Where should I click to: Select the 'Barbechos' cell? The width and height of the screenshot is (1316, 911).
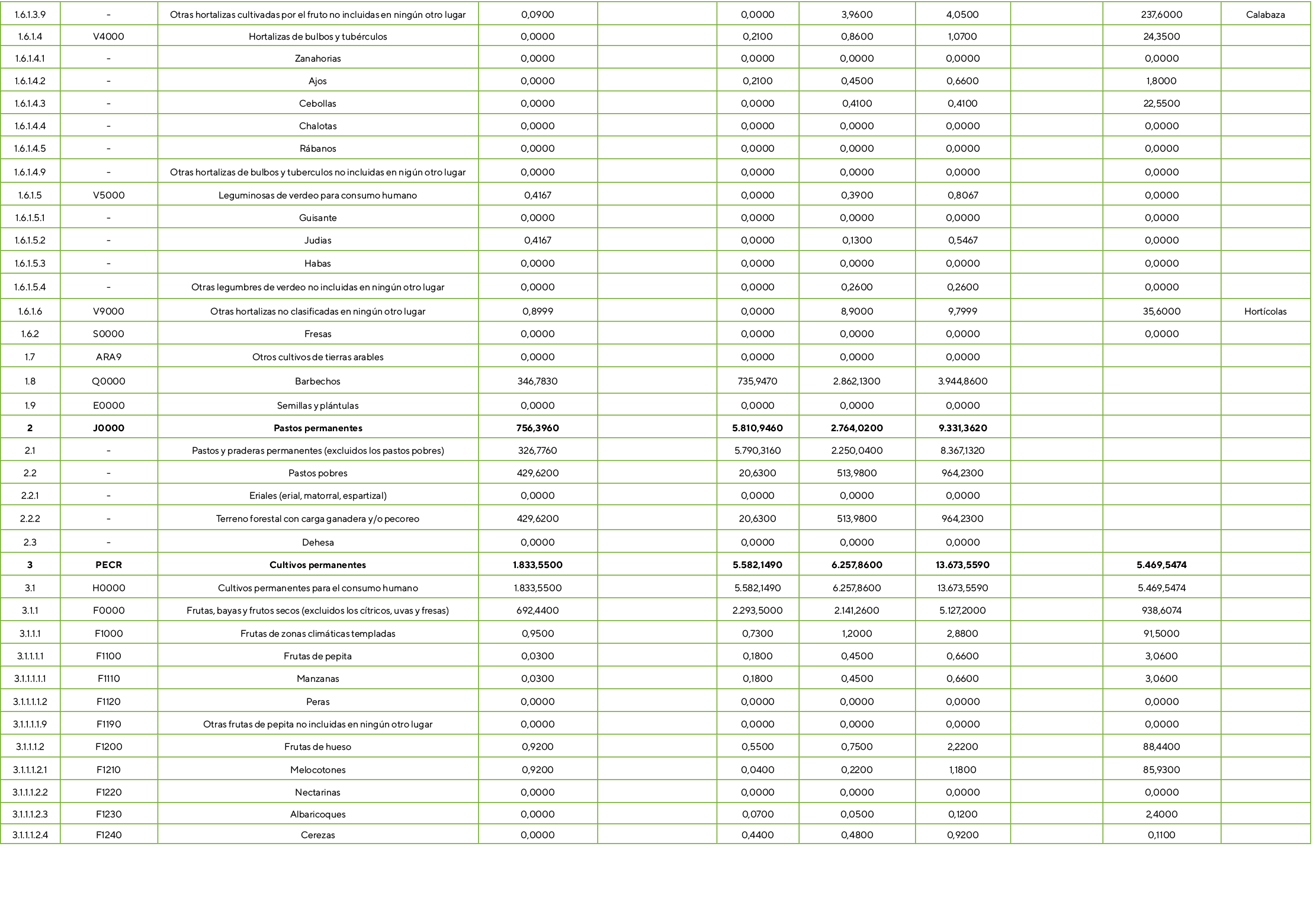tap(317, 381)
